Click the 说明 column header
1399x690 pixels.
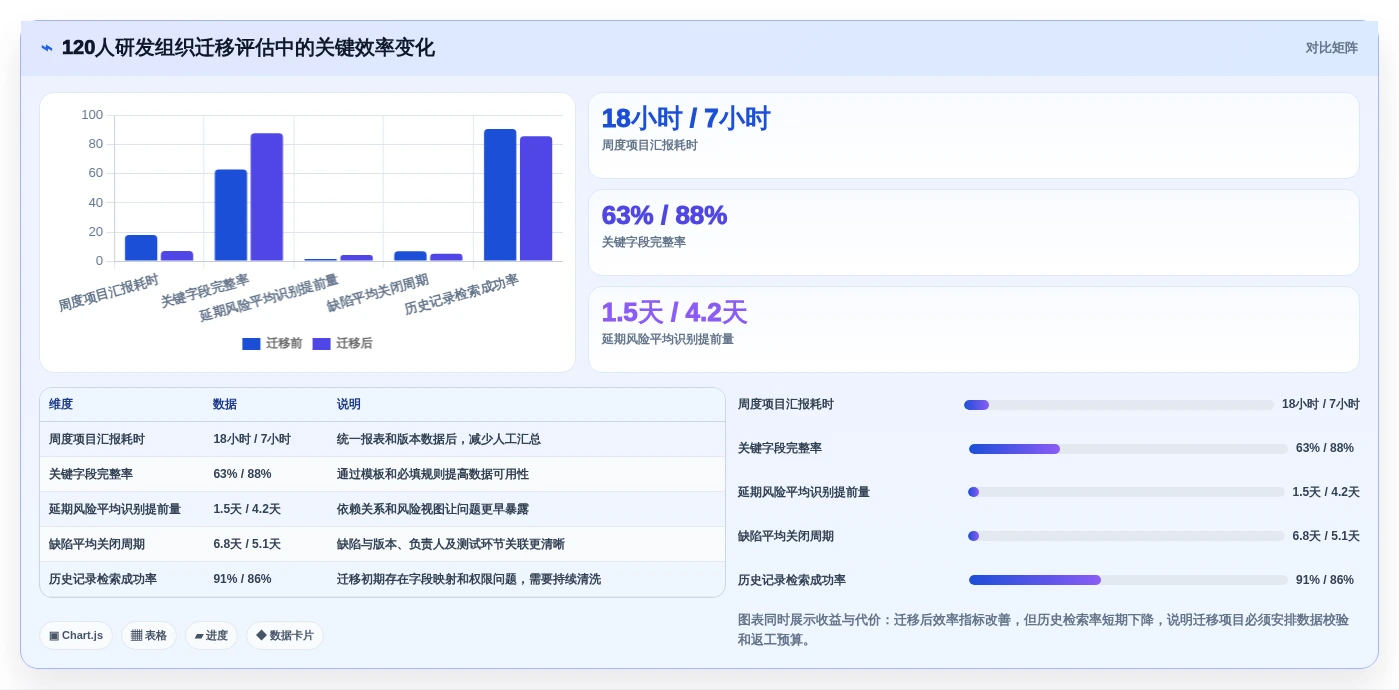[x=349, y=405]
